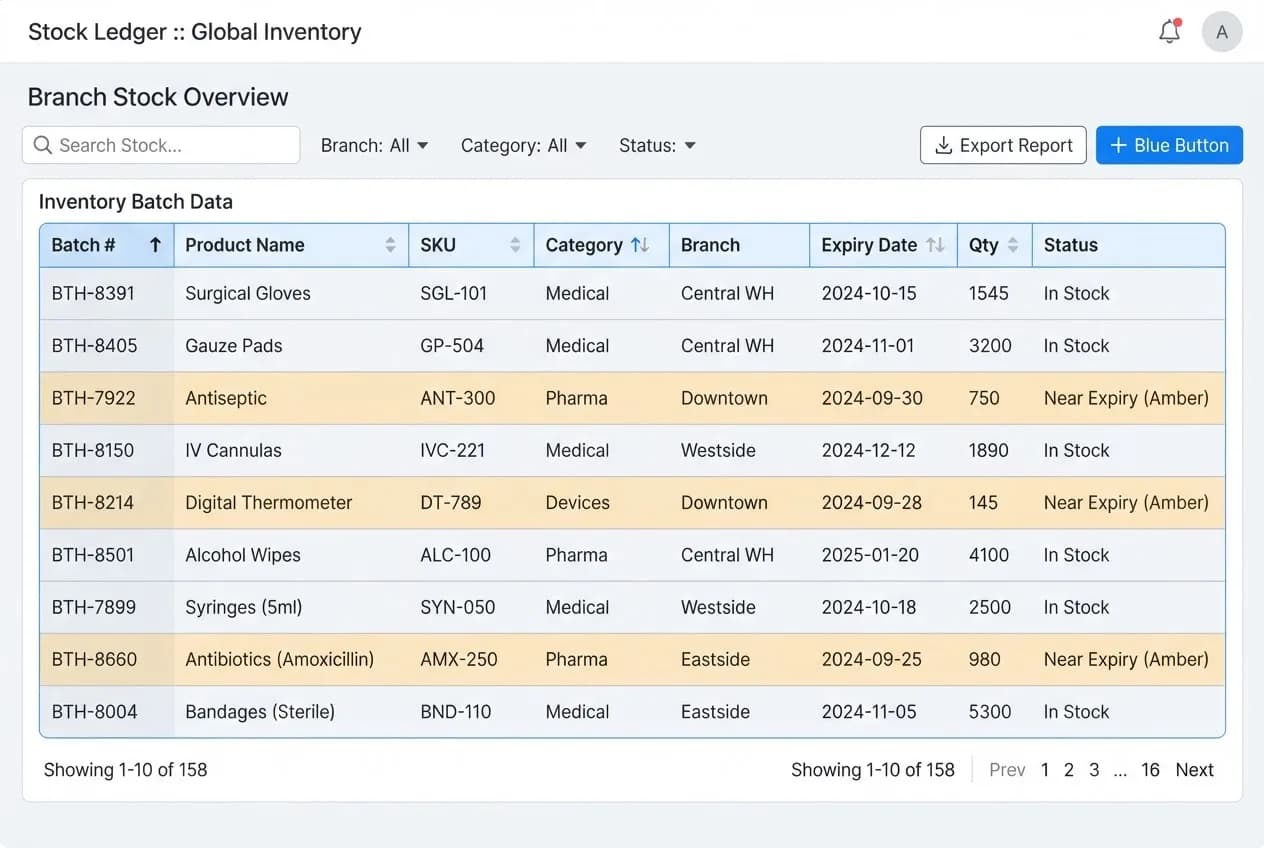The width and height of the screenshot is (1264, 848).
Task: Focus the Search Stock field
Action: 161,145
